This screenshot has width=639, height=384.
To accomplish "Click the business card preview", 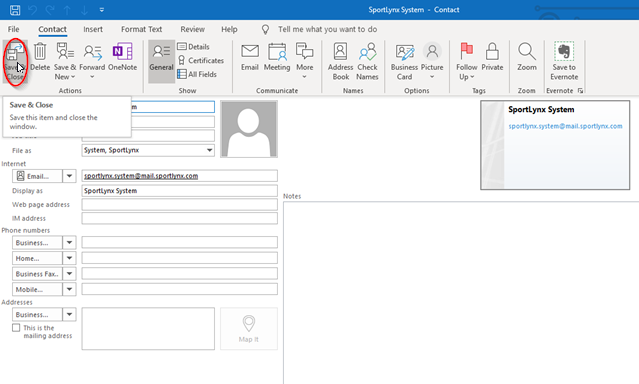I will [555, 145].
